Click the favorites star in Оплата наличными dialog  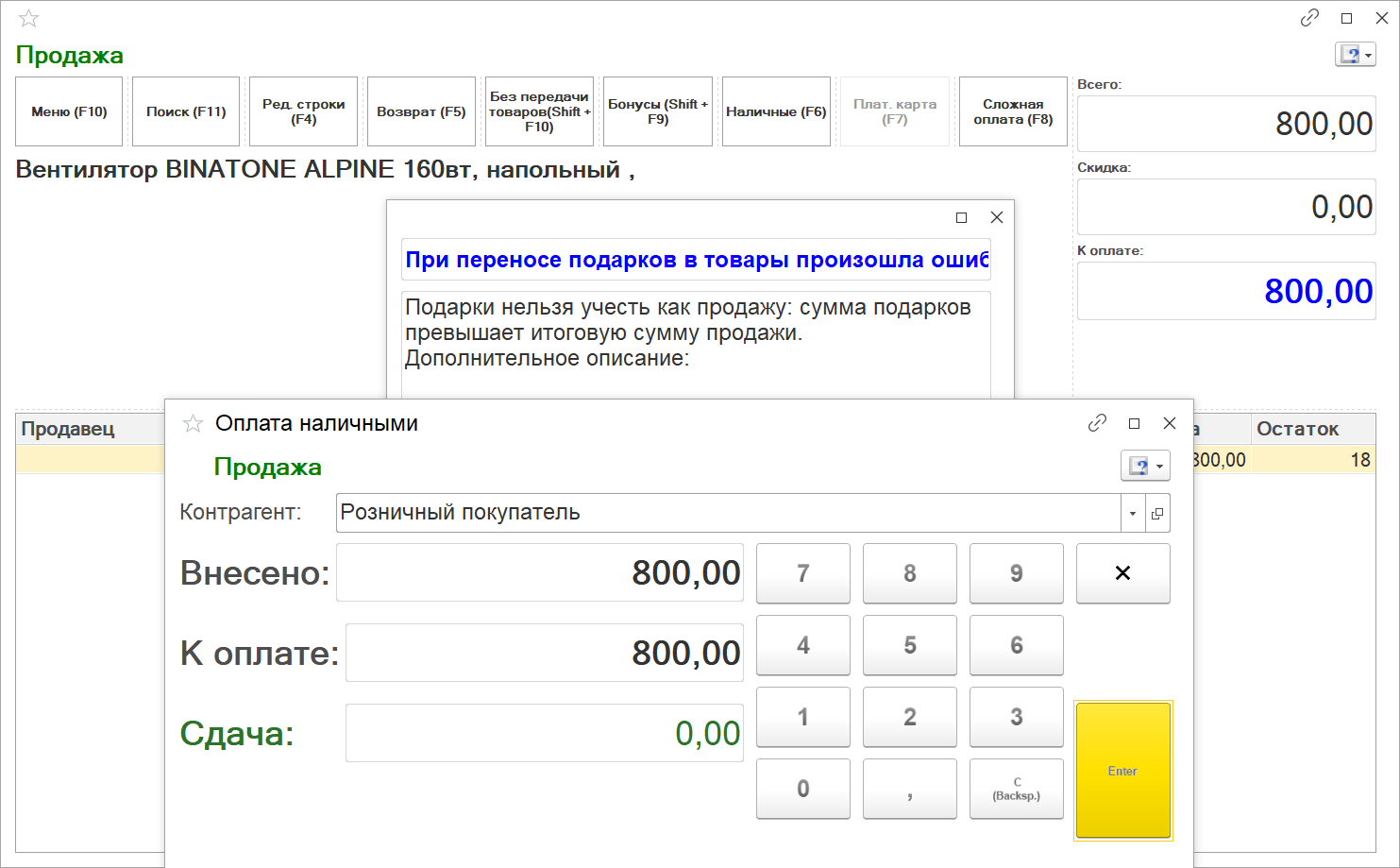coord(193,424)
